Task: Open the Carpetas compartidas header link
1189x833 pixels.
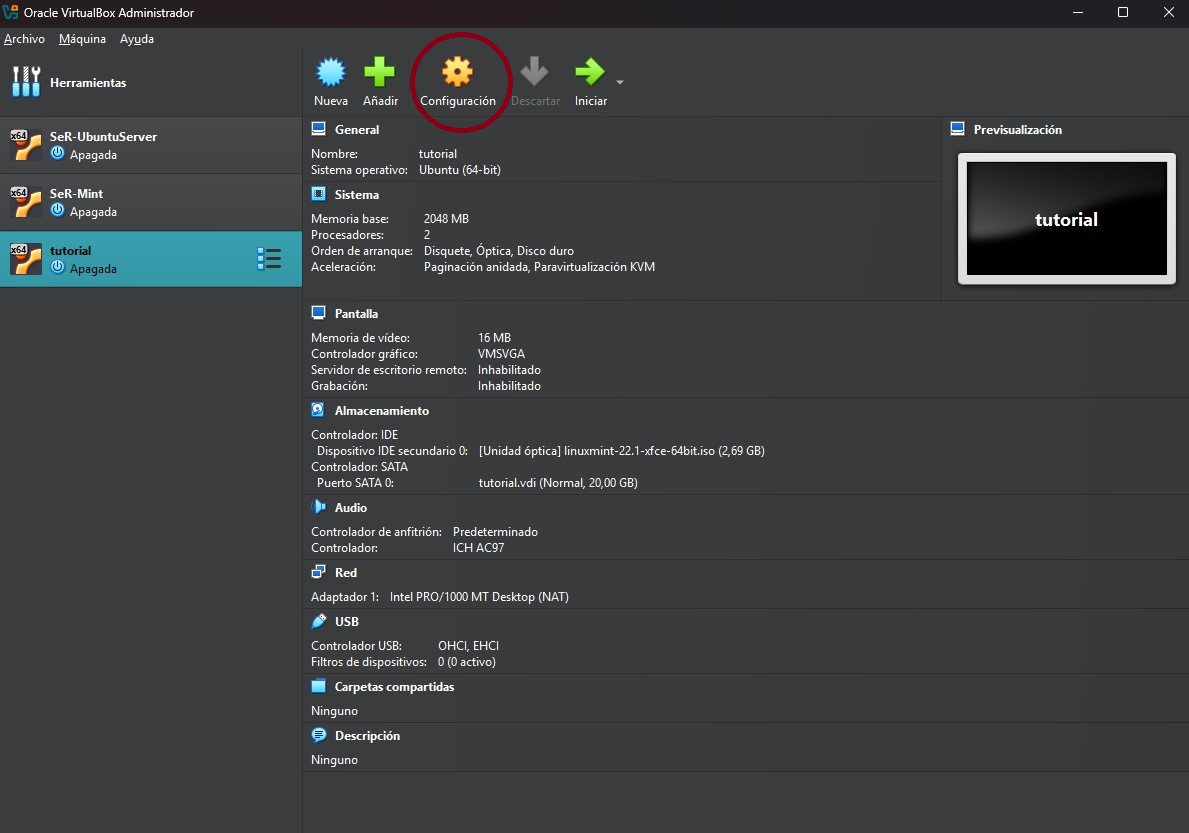Action: pos(394,687)
